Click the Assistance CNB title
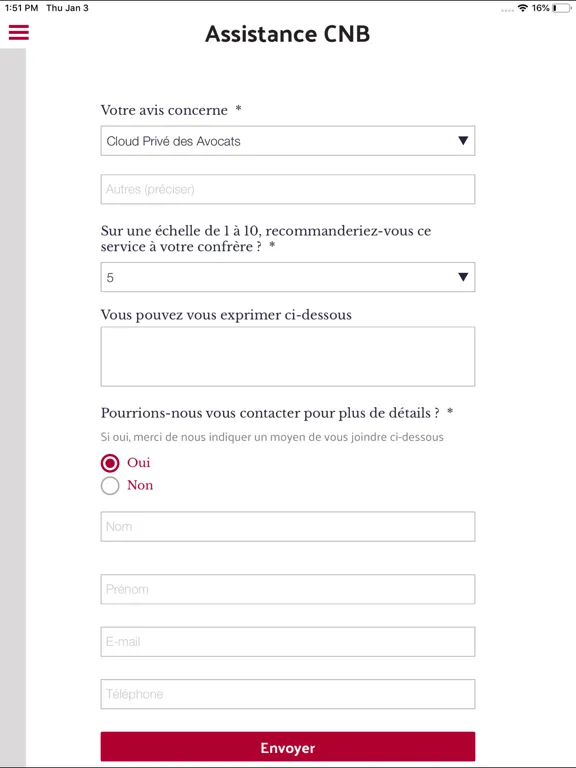 click(x=288, y=34)
